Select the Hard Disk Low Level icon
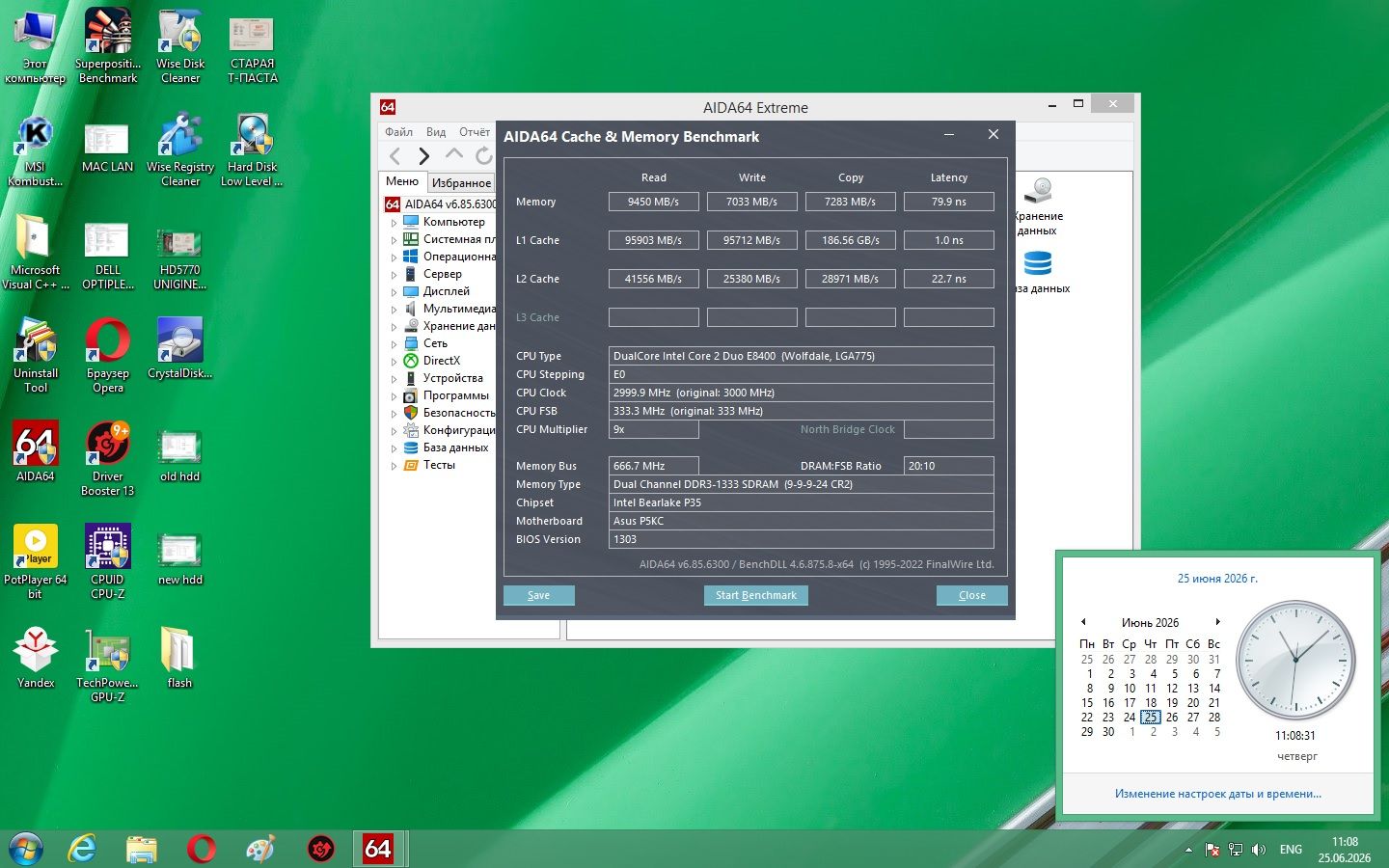1389x868 pixels. (x=252, y=149)
